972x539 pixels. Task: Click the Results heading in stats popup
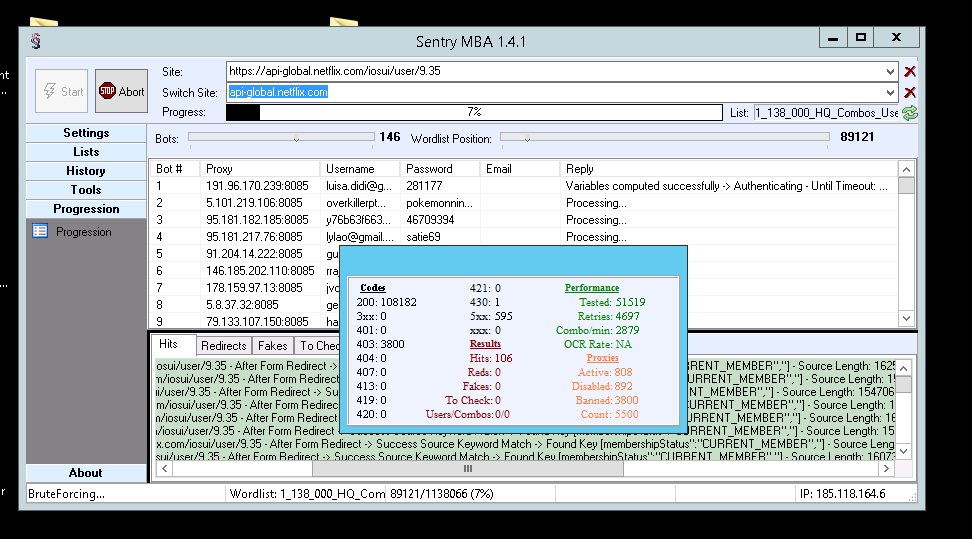tap(485, 344)
